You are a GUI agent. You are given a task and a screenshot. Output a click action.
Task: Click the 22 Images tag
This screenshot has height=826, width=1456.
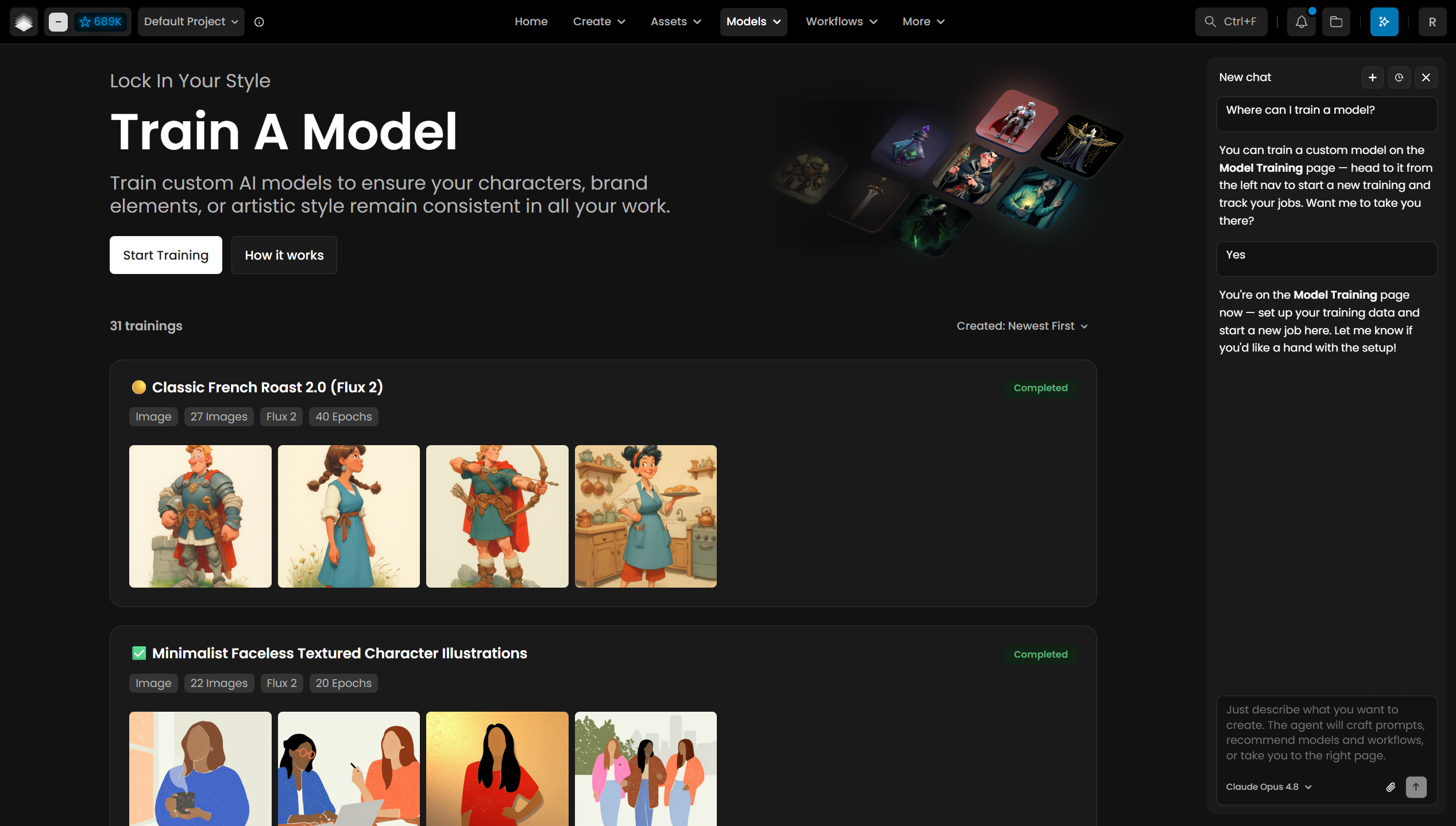219,683
